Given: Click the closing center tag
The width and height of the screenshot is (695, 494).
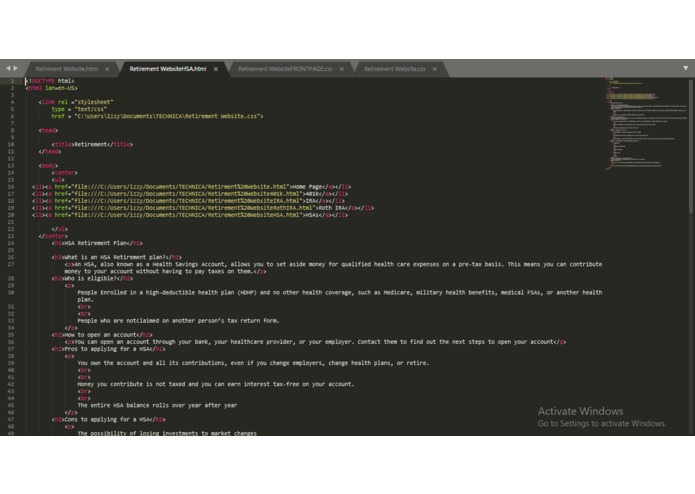Looking at the screenshot, I should tap(53, 237).
